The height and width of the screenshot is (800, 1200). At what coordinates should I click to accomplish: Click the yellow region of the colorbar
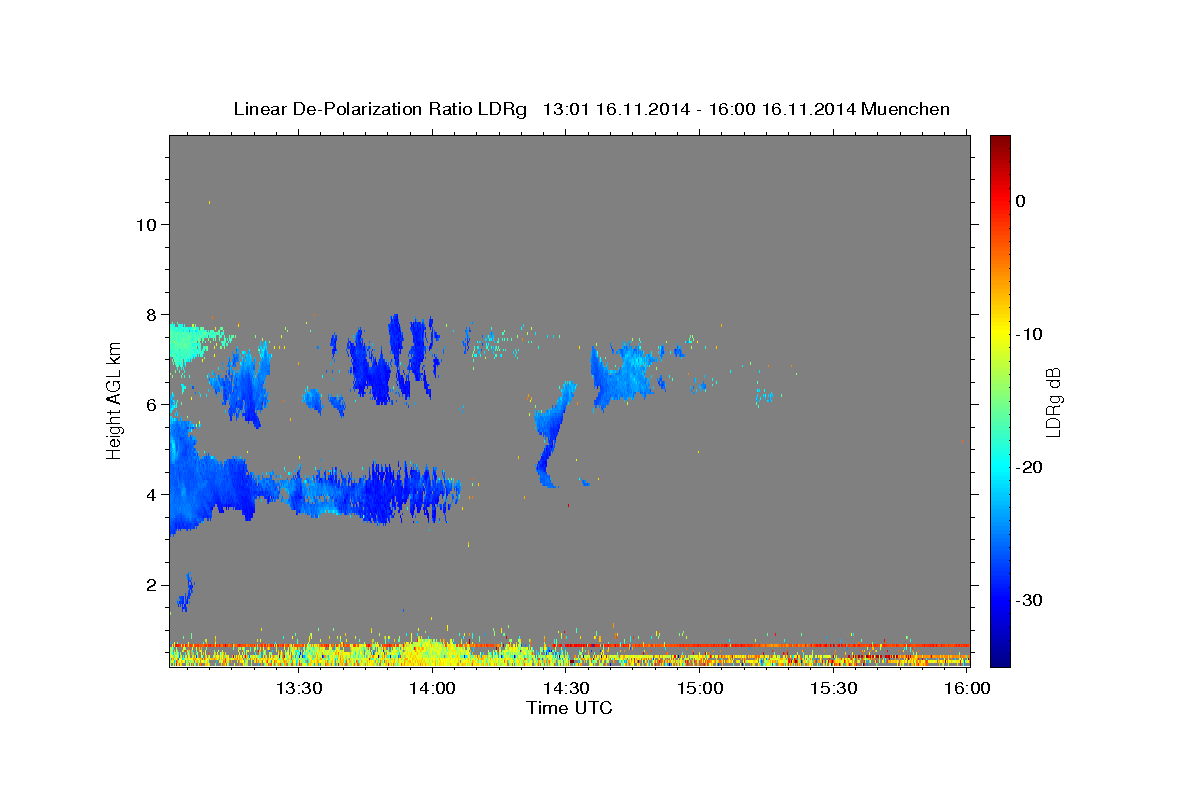pyautogui.click(x=1000, y=330)
